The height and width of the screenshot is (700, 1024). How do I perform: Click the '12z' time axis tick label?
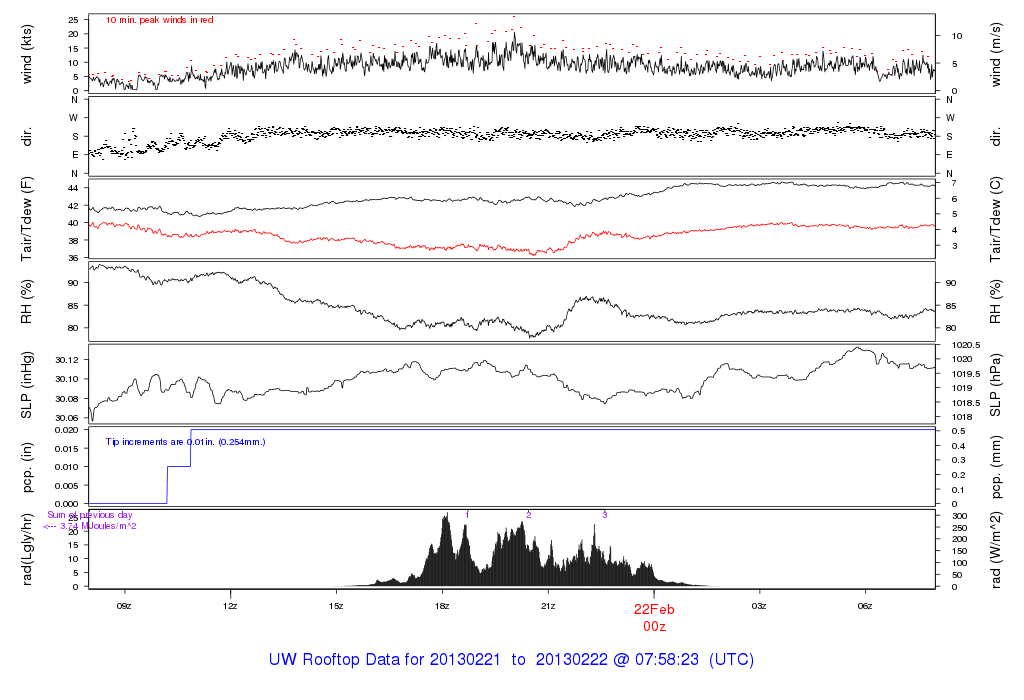click(x=230, y=606)
